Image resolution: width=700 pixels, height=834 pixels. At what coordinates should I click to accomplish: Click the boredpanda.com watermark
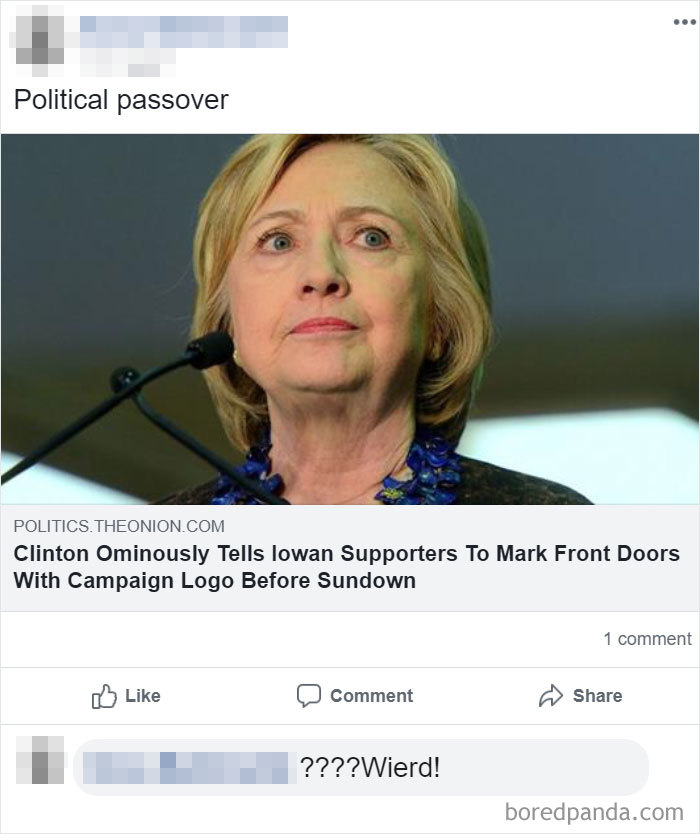pos(594,813)
